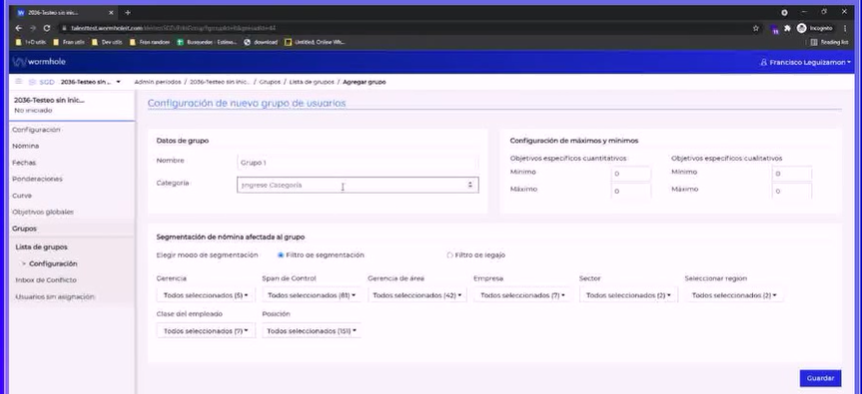Viewport: 862px width, 394px height.
Task: Open the Extensions puzzle icon
Action: coord(787,28)
